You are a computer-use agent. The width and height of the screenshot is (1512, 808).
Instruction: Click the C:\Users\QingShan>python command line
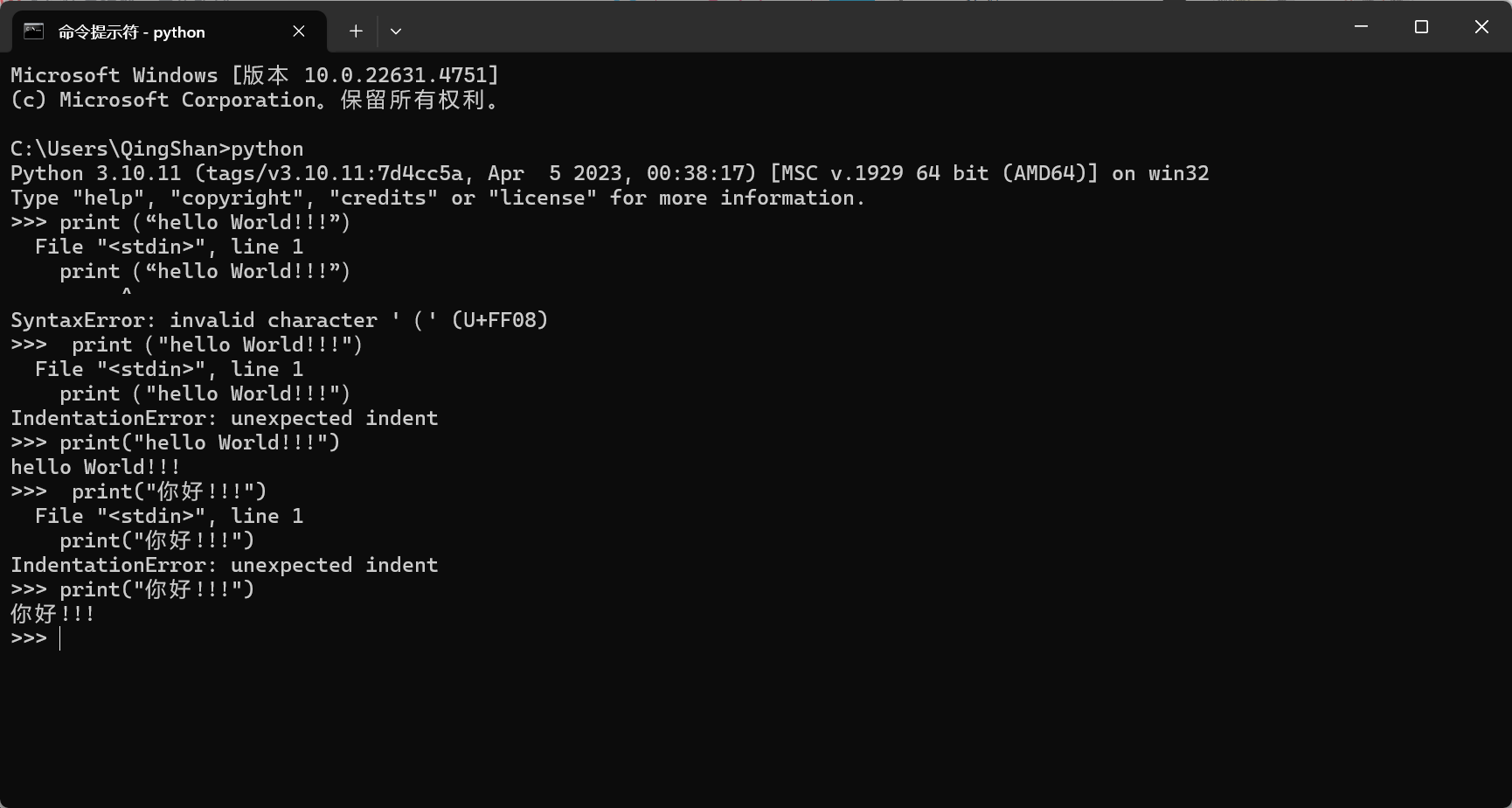tap(157, 149)
